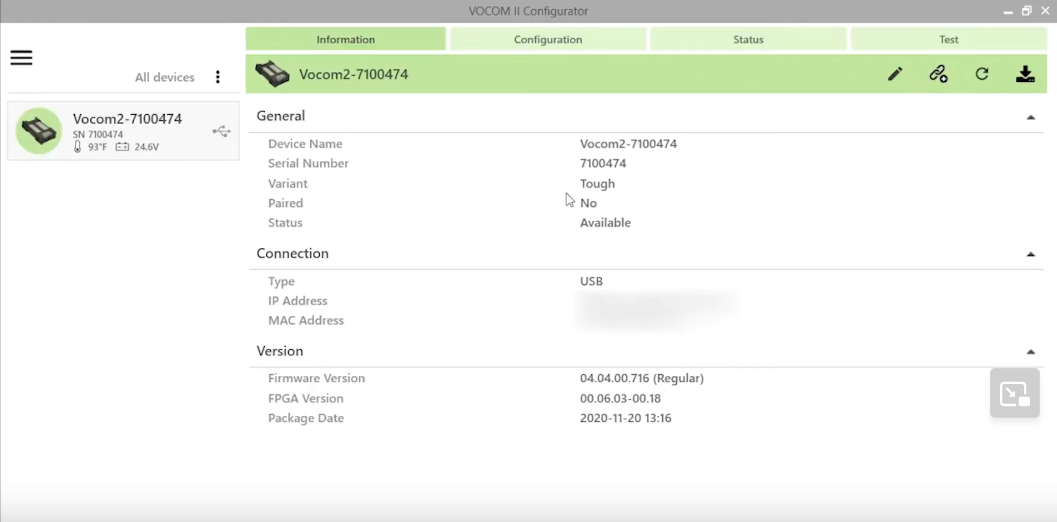Click the Variant value Tough
Viewport: 1057px width, 522px height.
click(597, 183)
